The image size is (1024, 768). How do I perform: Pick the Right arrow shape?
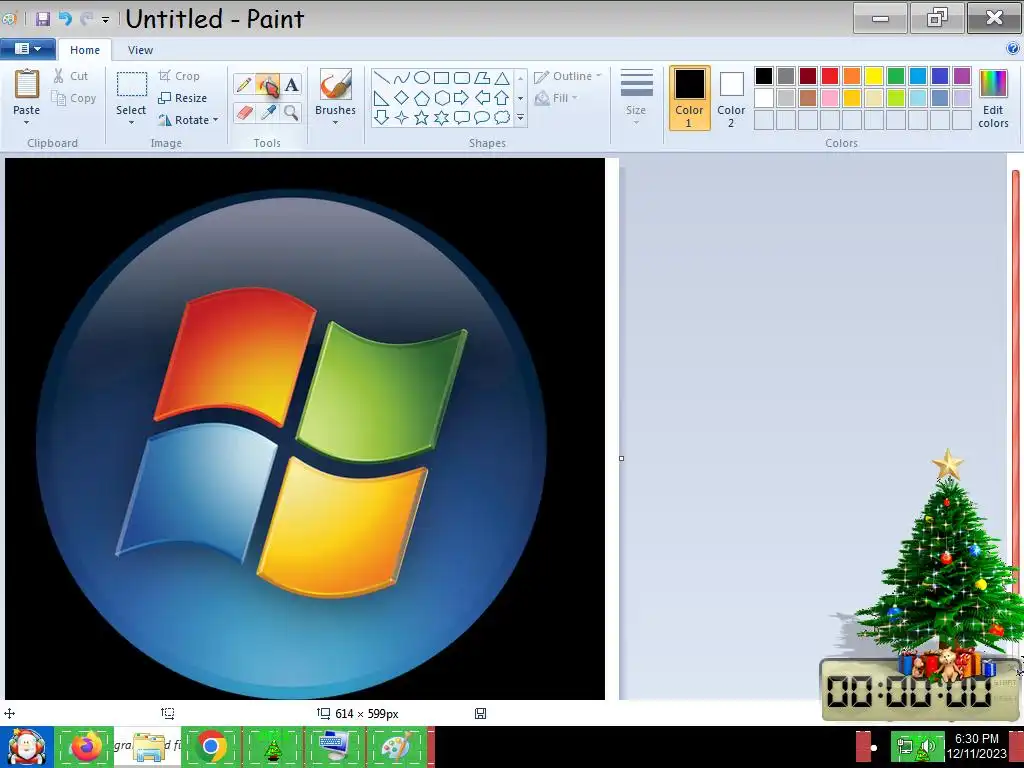[462, 98]
